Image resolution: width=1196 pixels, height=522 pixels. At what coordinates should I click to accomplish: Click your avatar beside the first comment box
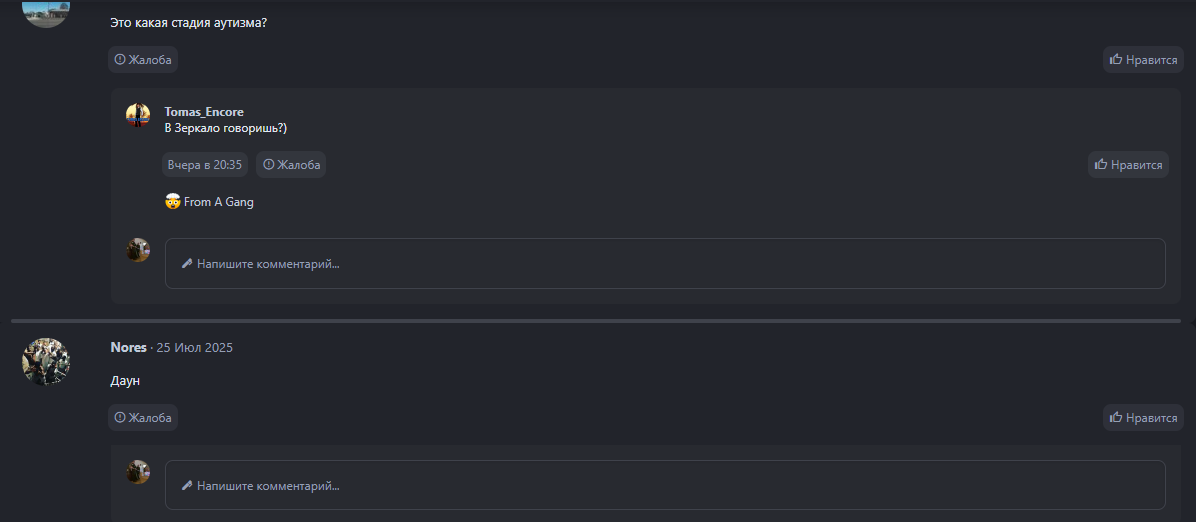pos(138,250)
